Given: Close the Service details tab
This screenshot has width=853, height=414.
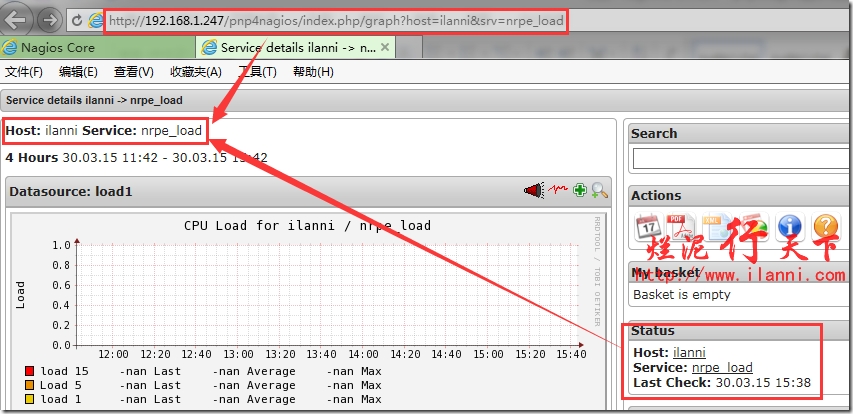Looking at the screenshot, I should (385, 47).
